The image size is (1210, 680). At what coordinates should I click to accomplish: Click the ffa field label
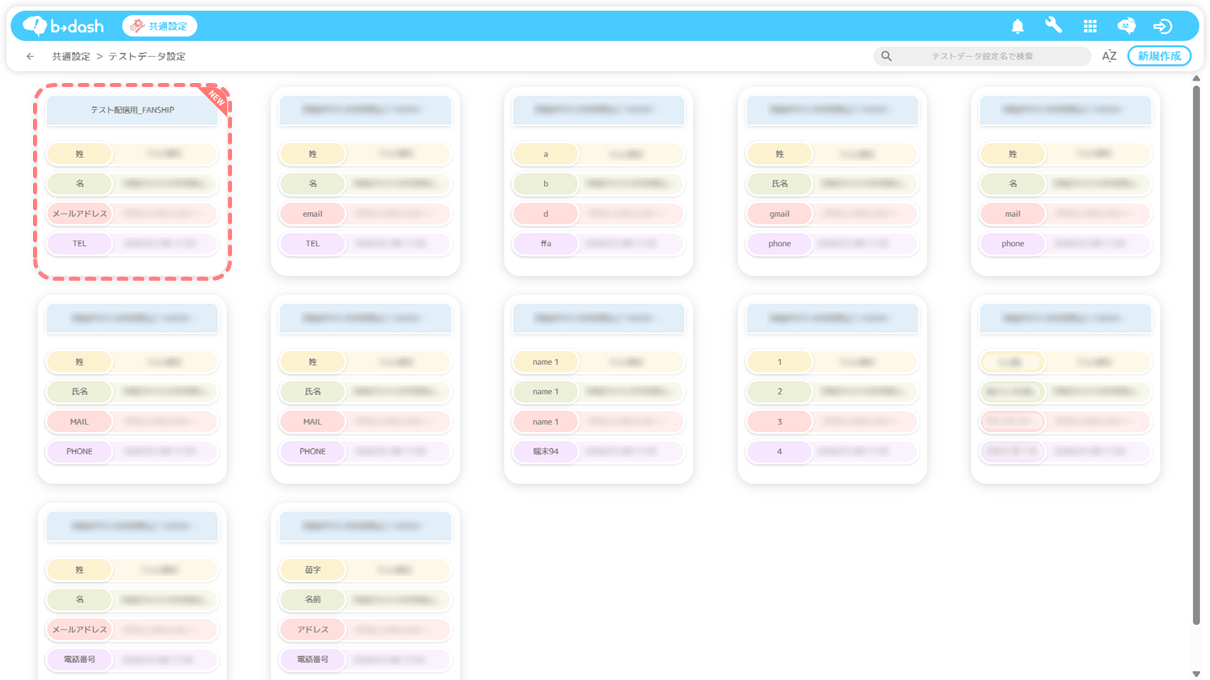[x=545, y=244]
